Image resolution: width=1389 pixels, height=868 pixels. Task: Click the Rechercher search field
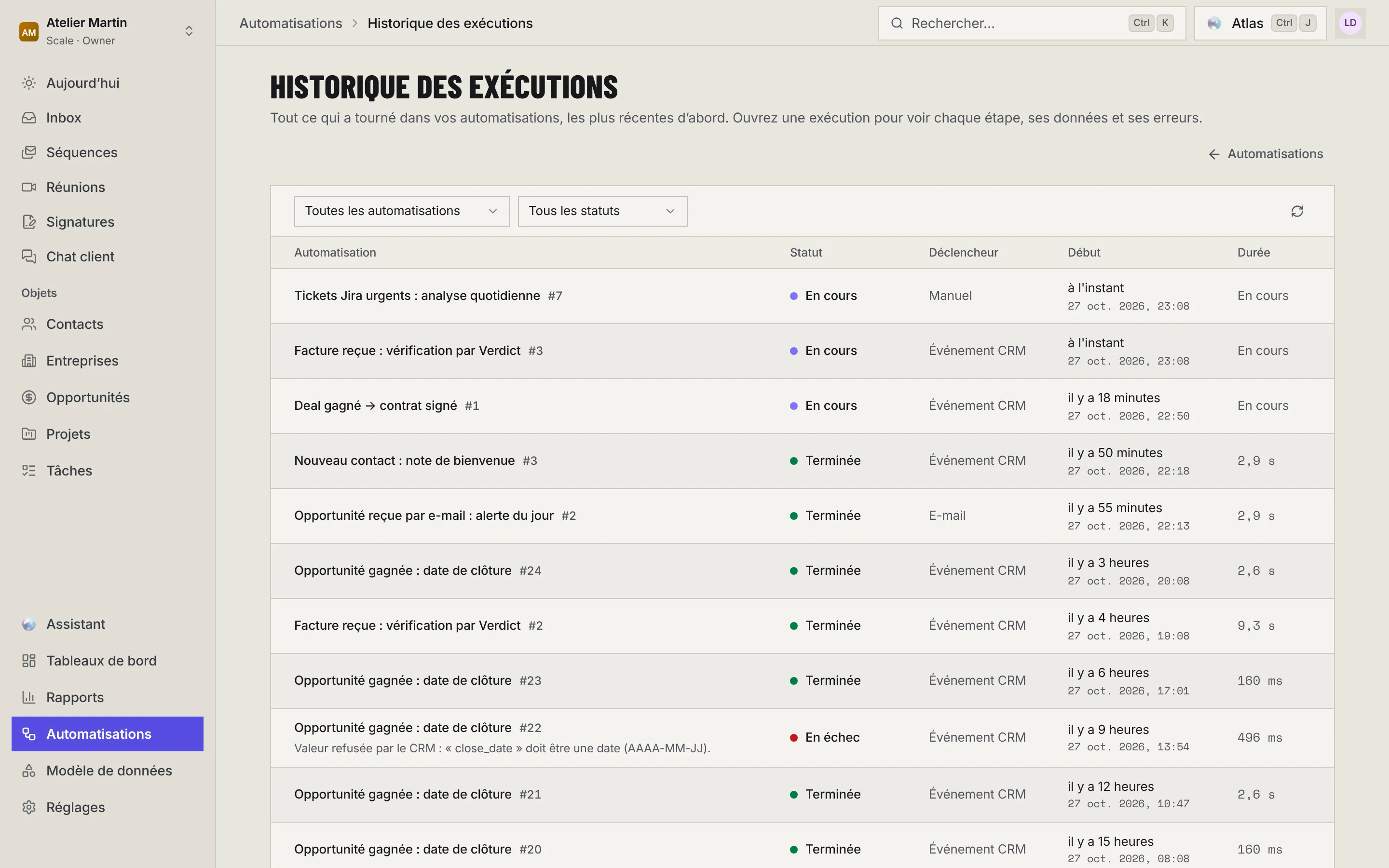click(1032, 24)
